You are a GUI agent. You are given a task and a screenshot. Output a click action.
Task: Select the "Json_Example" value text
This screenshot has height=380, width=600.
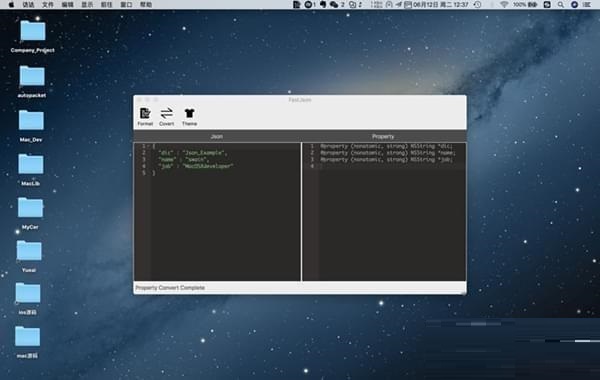pyautogui.click(x=204, y=153)
